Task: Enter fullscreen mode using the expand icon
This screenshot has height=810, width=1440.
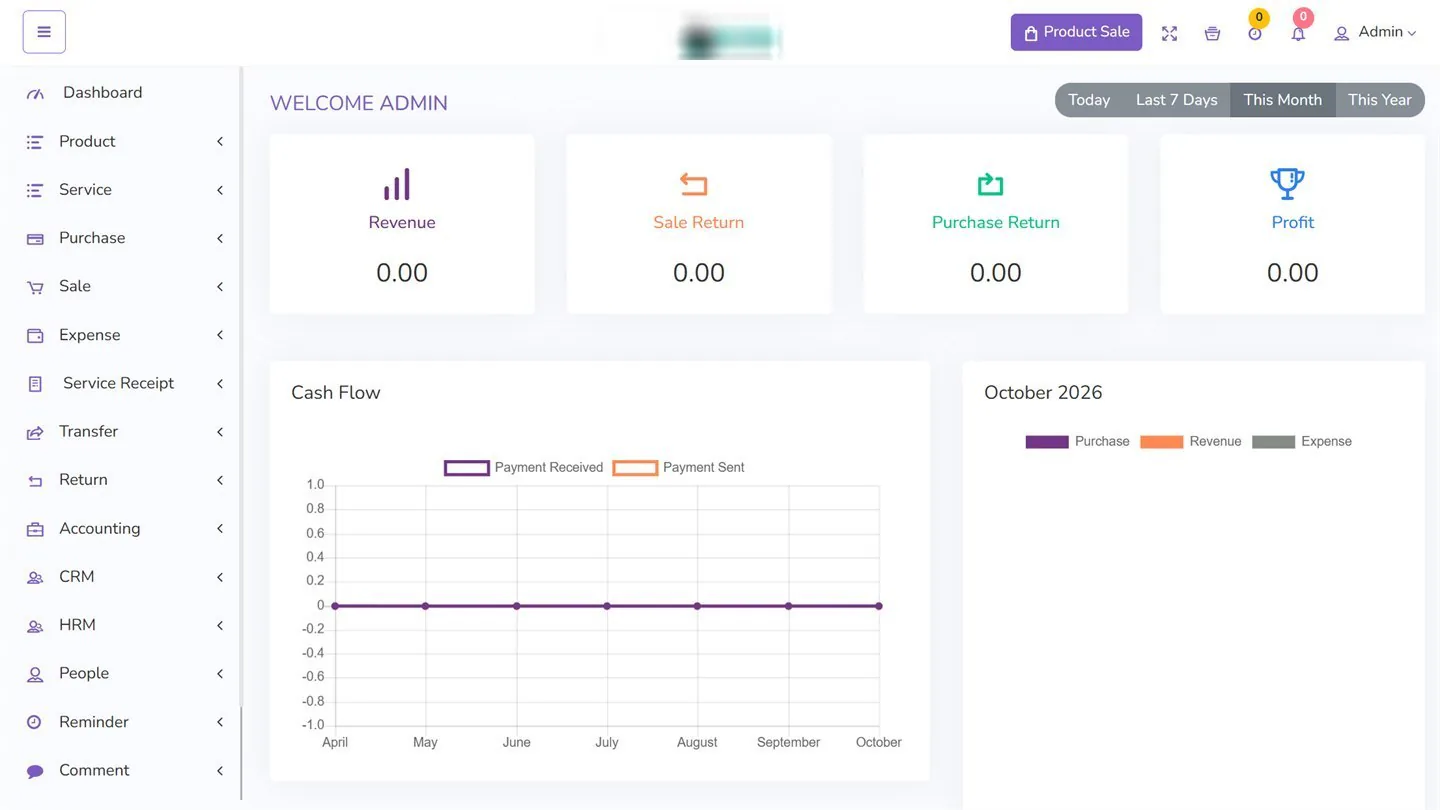Action: (x=1169, y=34)
